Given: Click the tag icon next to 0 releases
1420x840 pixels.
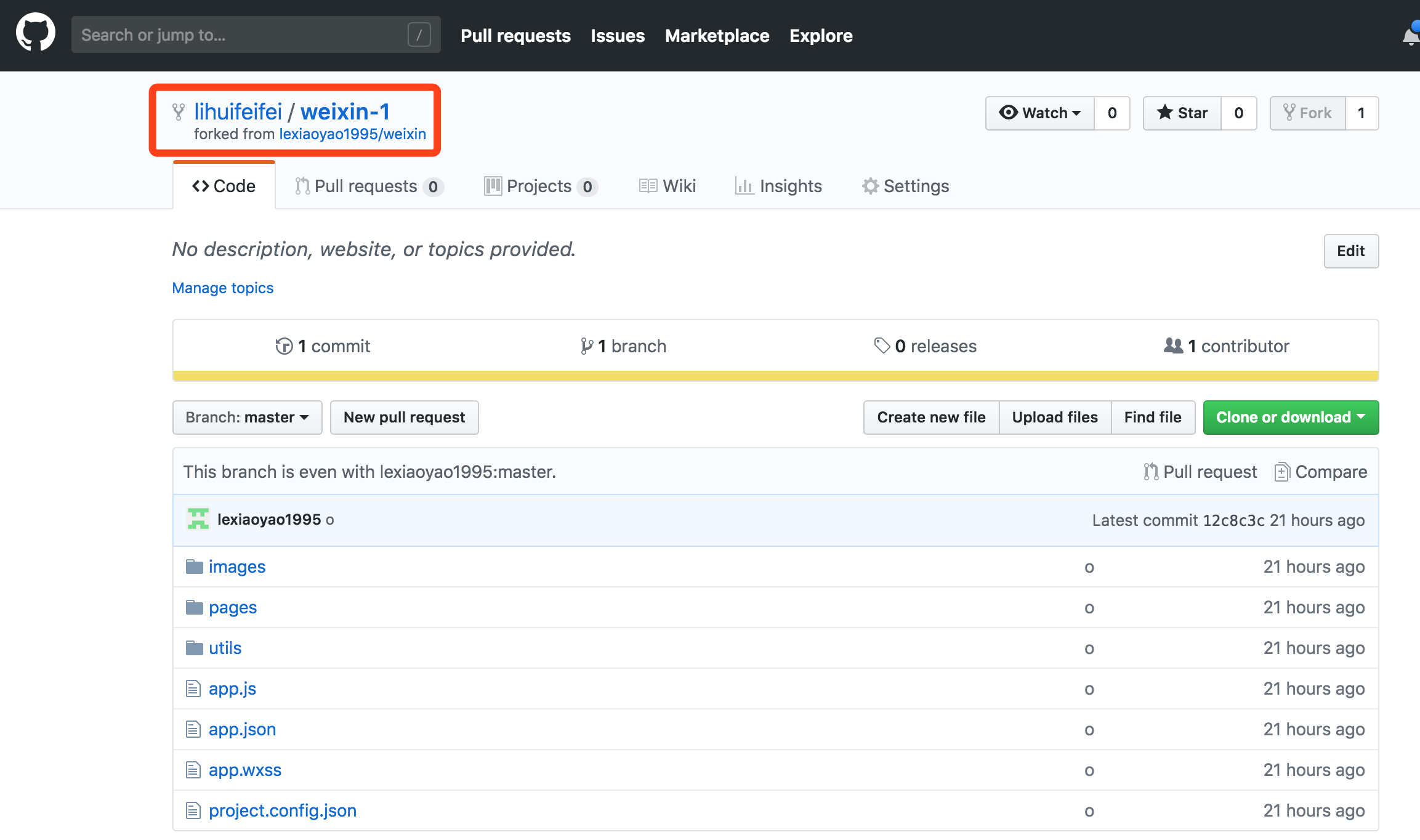Looking at the screenshot, I should pyautogui.click(x=882, y=345).
